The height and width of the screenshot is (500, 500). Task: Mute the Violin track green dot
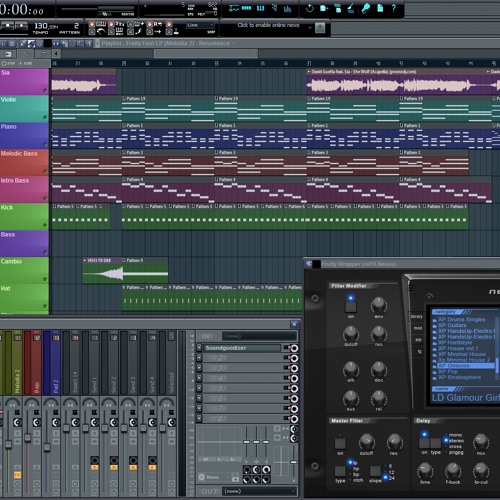coord(45,117)
